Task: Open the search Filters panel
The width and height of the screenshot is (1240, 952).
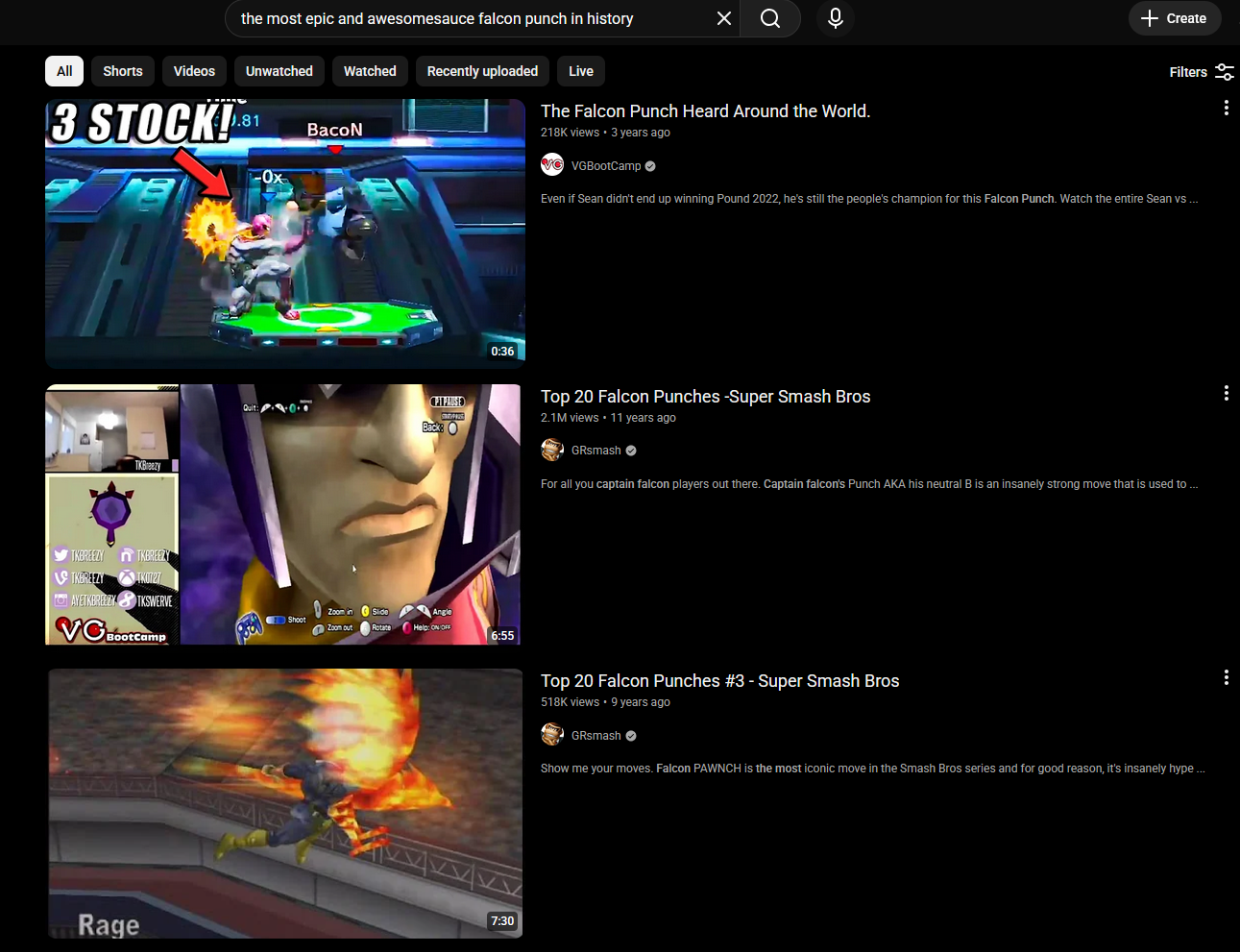Action: 1202,72
